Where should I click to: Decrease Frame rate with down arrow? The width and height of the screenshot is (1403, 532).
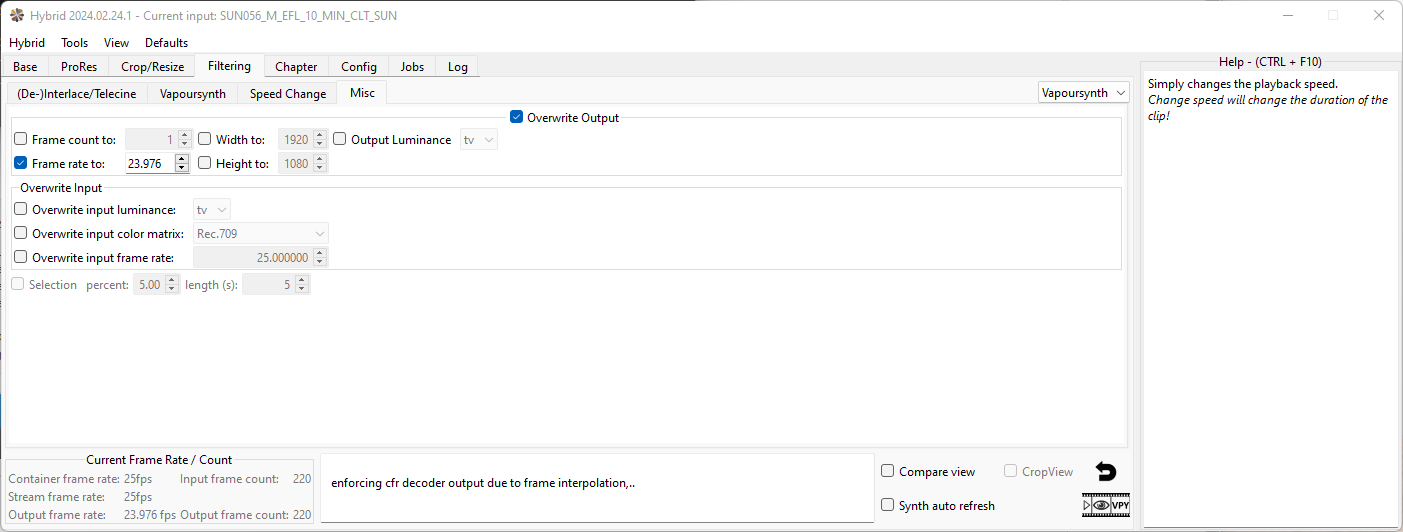pos(181,168)
